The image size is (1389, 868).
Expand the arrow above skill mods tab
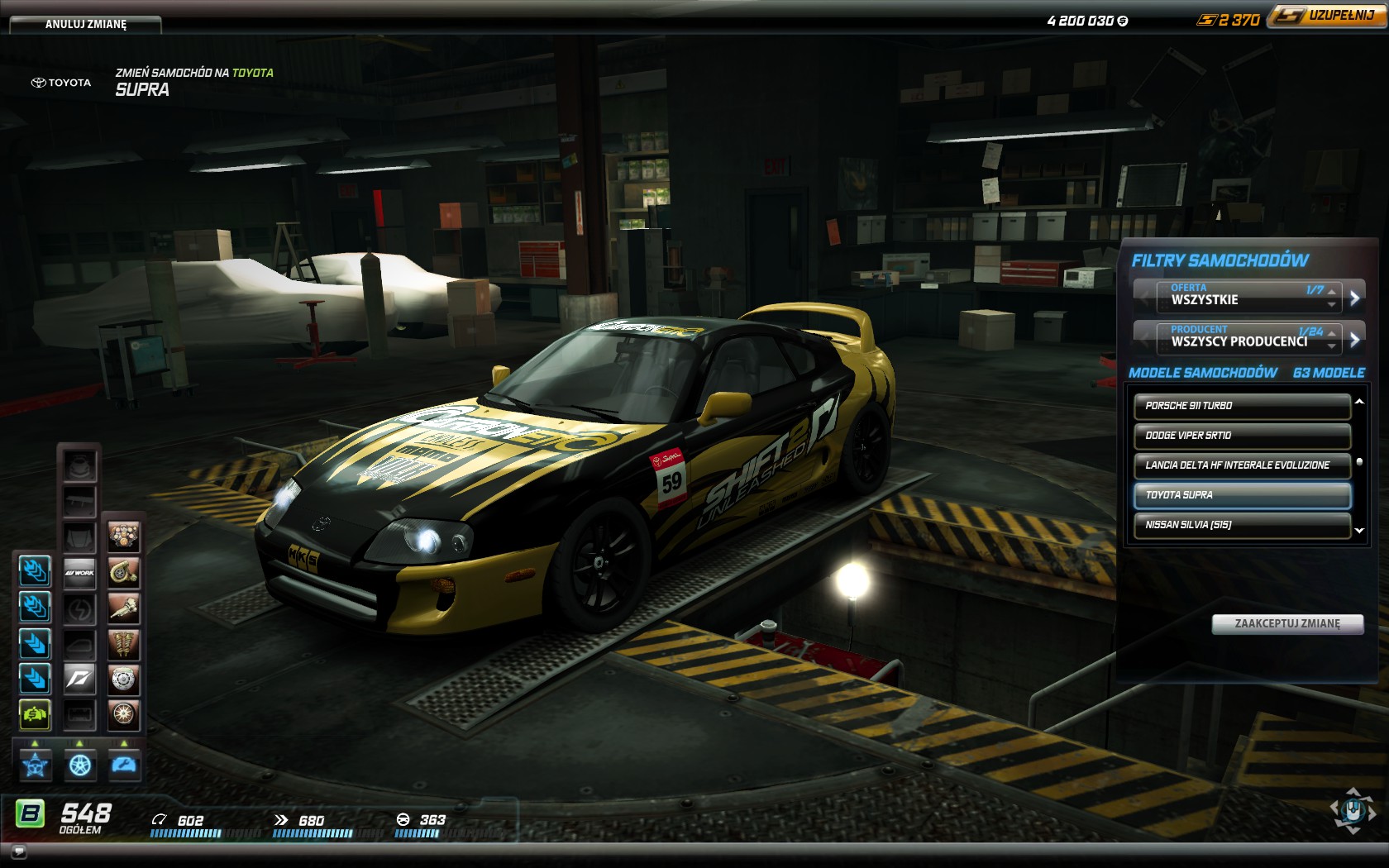36,743
